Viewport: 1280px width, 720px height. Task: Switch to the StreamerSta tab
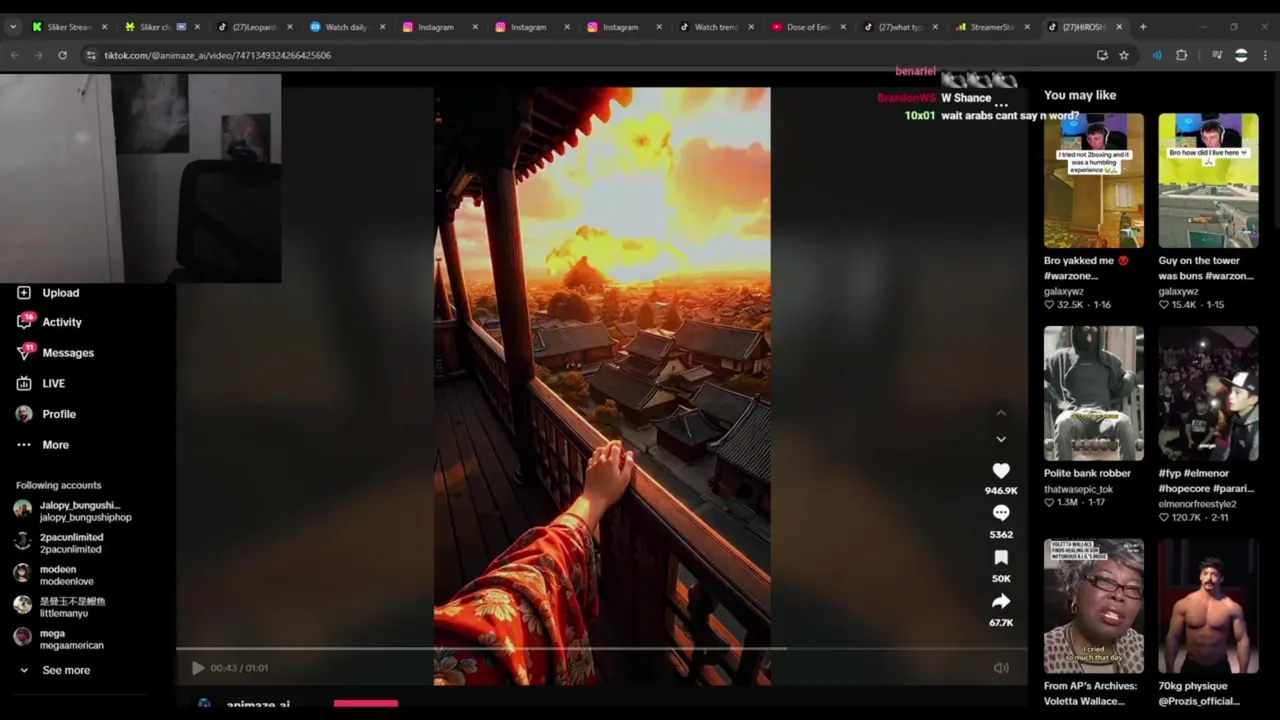click(993, 27)
